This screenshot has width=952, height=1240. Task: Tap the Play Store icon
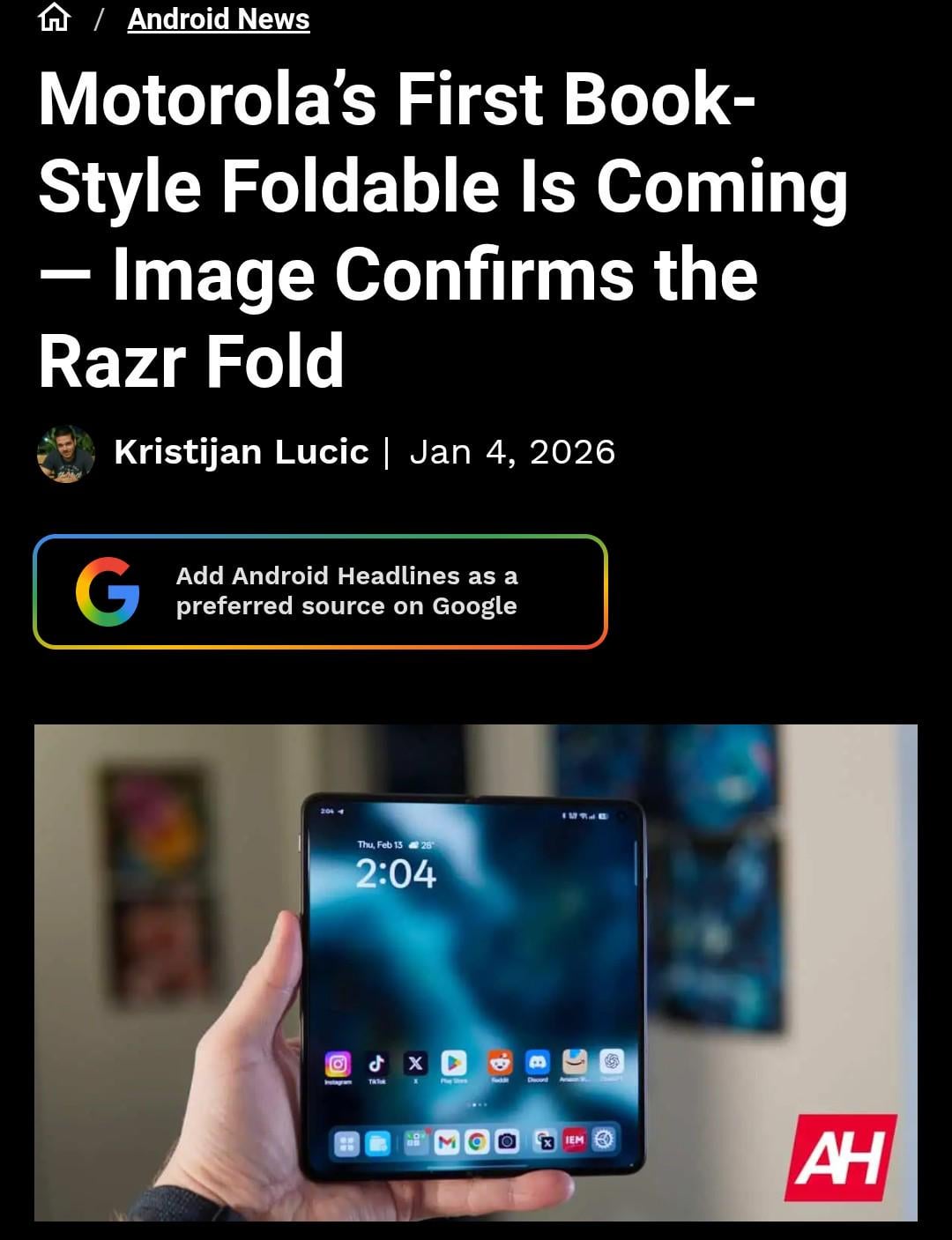[x=454, y=1062]
